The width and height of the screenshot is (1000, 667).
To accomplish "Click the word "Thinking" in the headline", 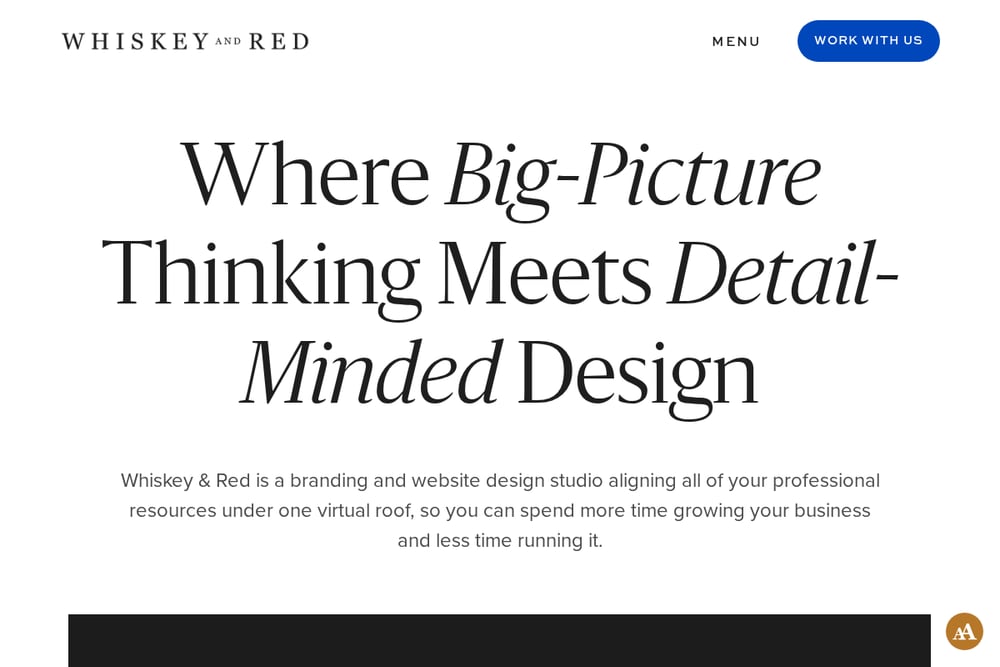I will 261,277.
